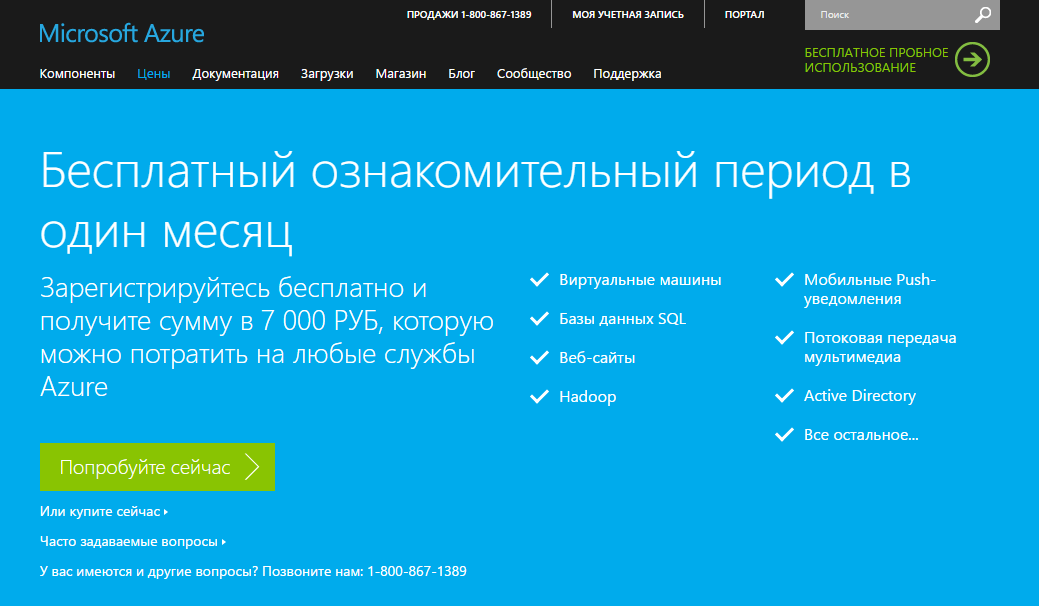
Task: Go to Документация section
Action: (235, 74)
